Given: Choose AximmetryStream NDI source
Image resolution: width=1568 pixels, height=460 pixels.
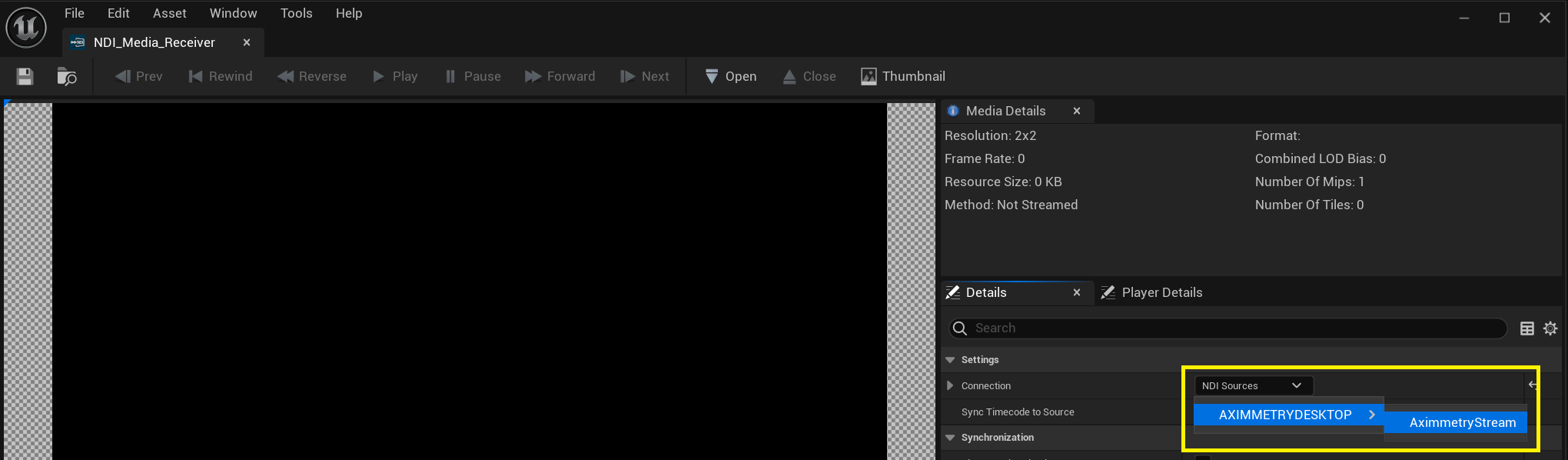Looking at the screenshot, I should pos(1462,422).
